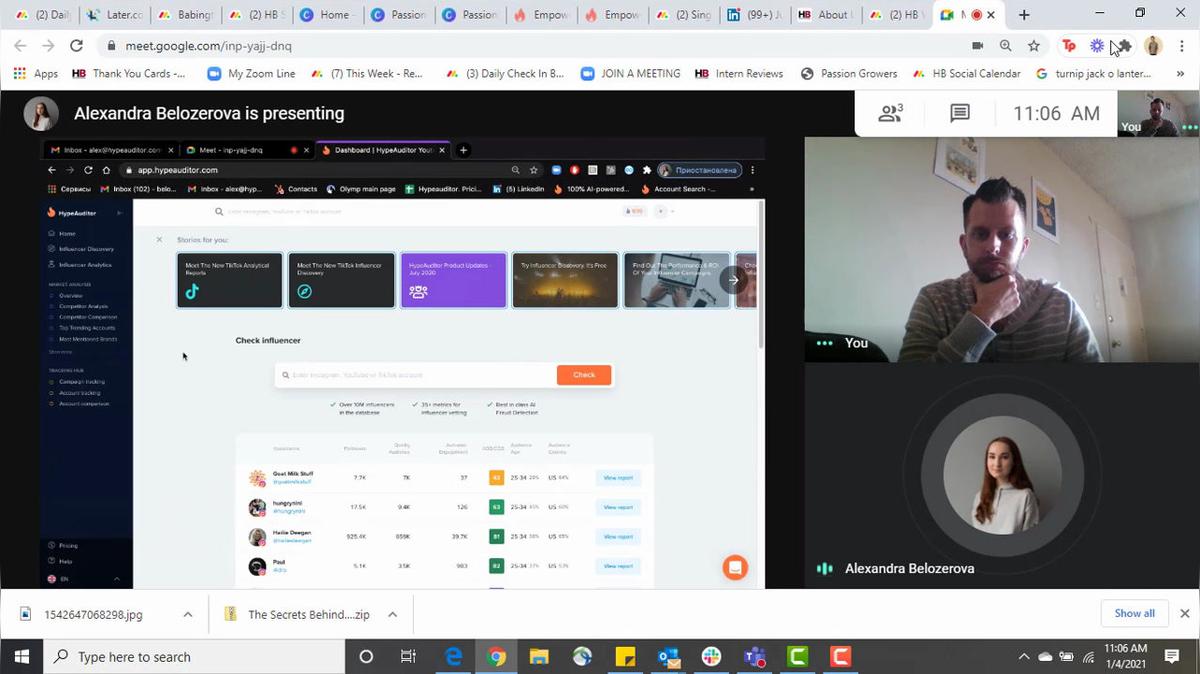Expand options for The Secrets Behind zip download
Screen dimensions: 1200x674
[392, 614]
